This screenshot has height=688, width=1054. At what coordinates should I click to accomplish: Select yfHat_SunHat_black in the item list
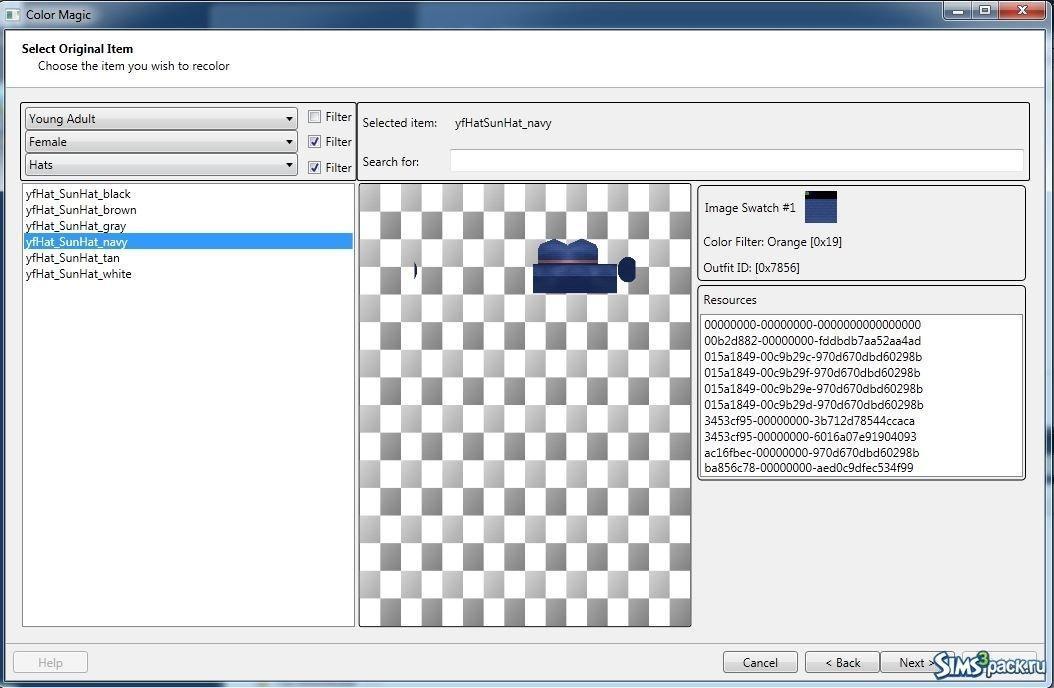[78, 194]
